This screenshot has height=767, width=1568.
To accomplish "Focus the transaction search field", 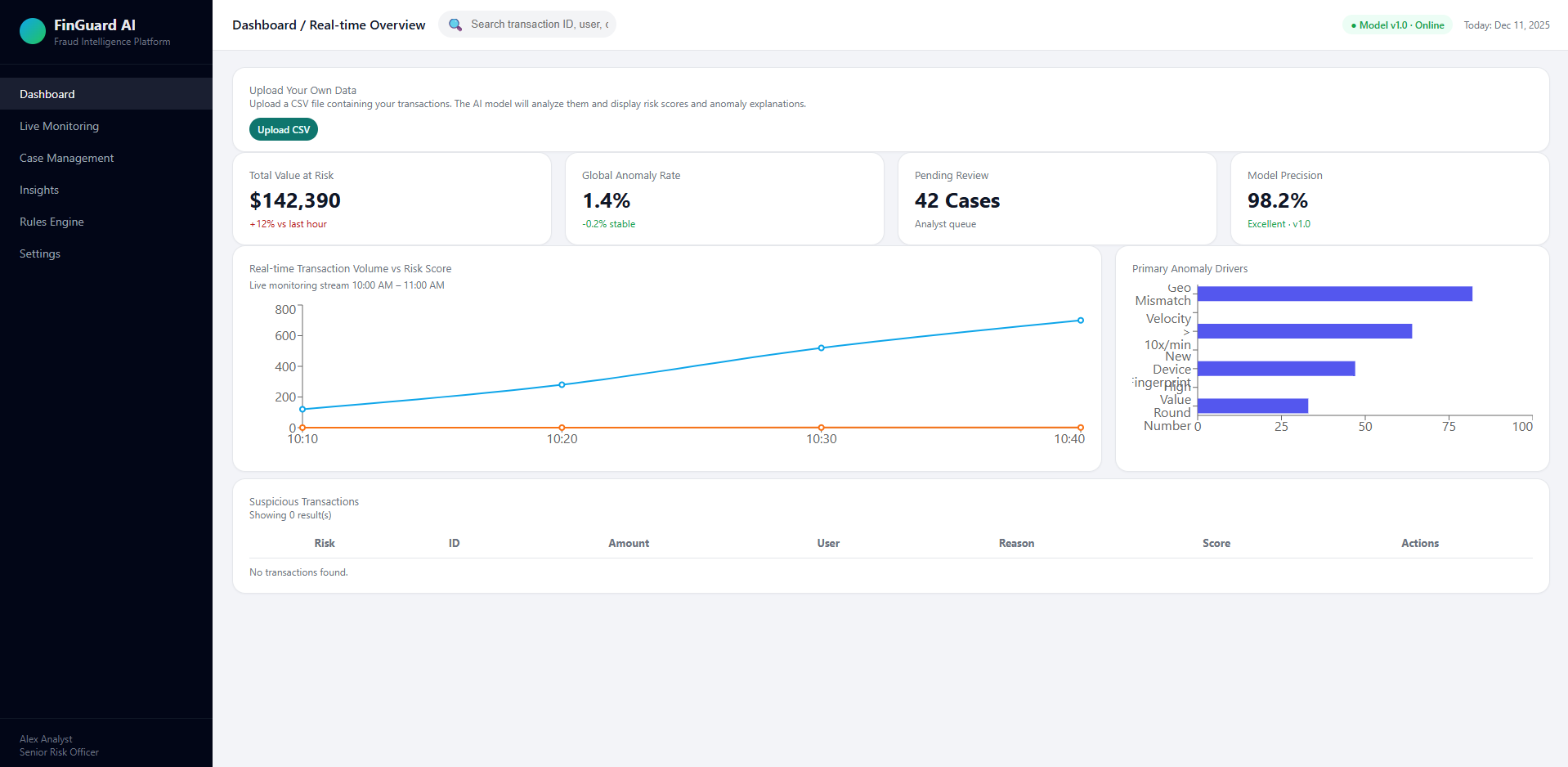I will 527,25.
